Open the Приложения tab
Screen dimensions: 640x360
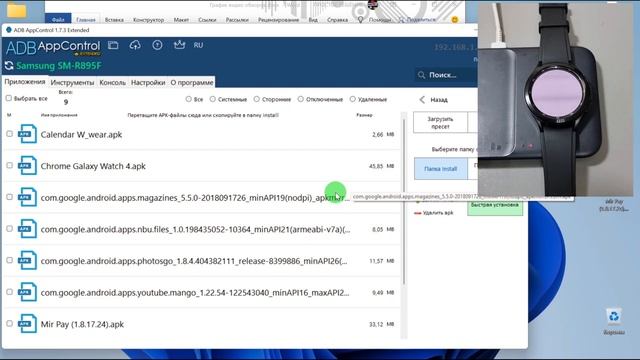coord(24,82)
